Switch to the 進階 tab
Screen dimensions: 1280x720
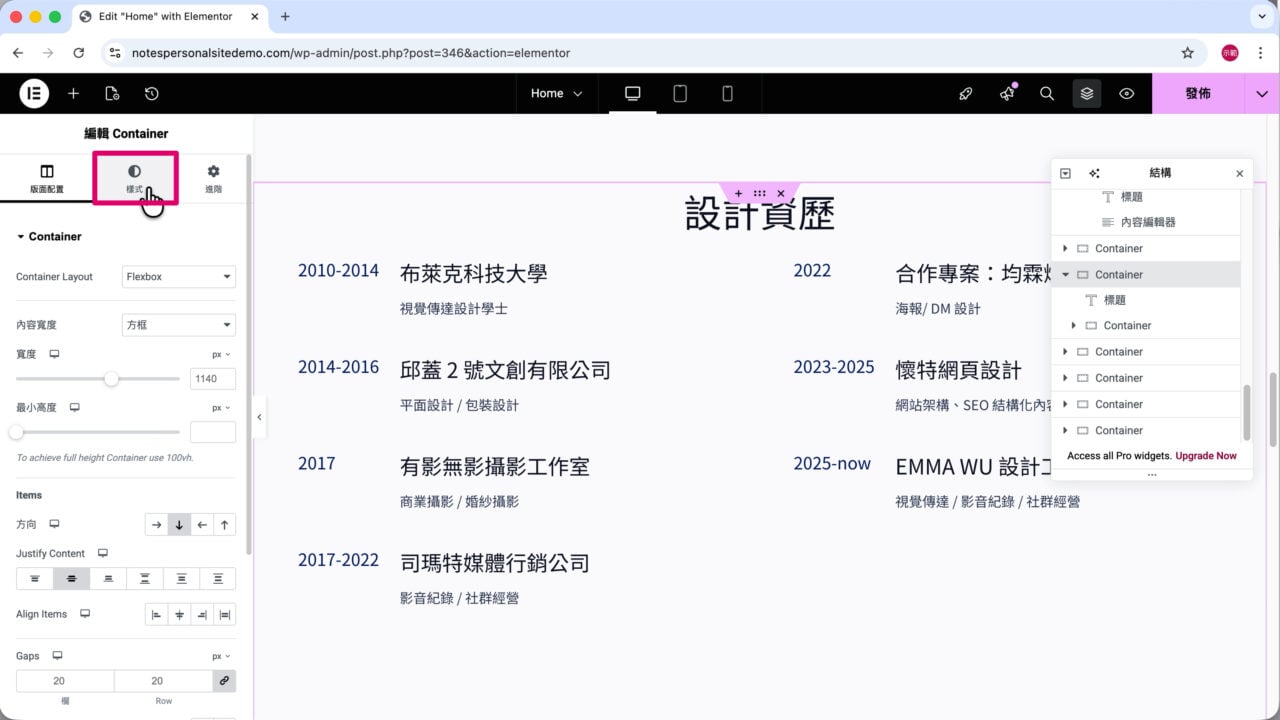tap(213, 179)
